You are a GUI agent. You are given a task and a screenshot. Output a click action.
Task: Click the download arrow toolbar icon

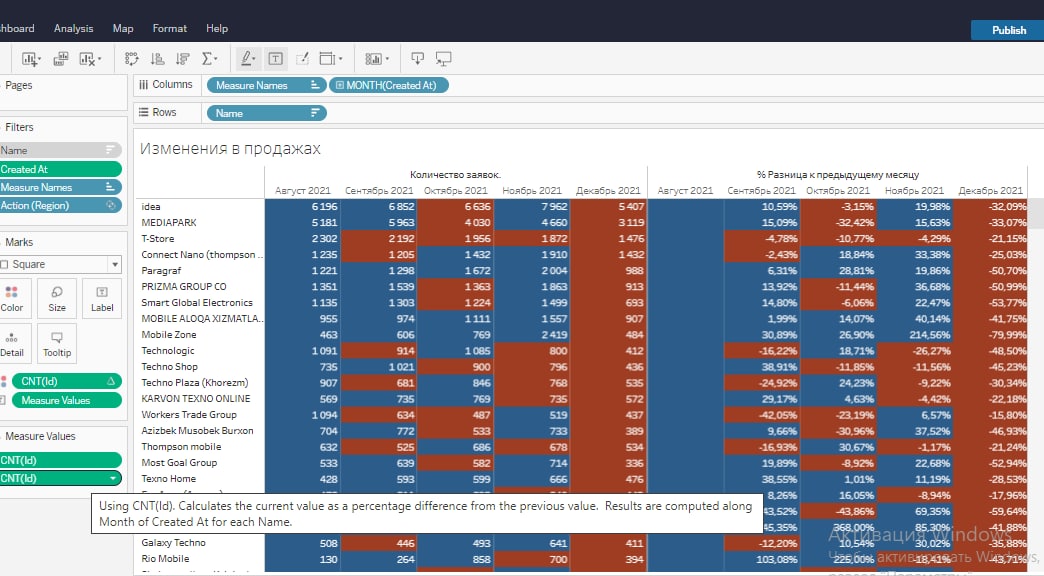tap(417, 59)
